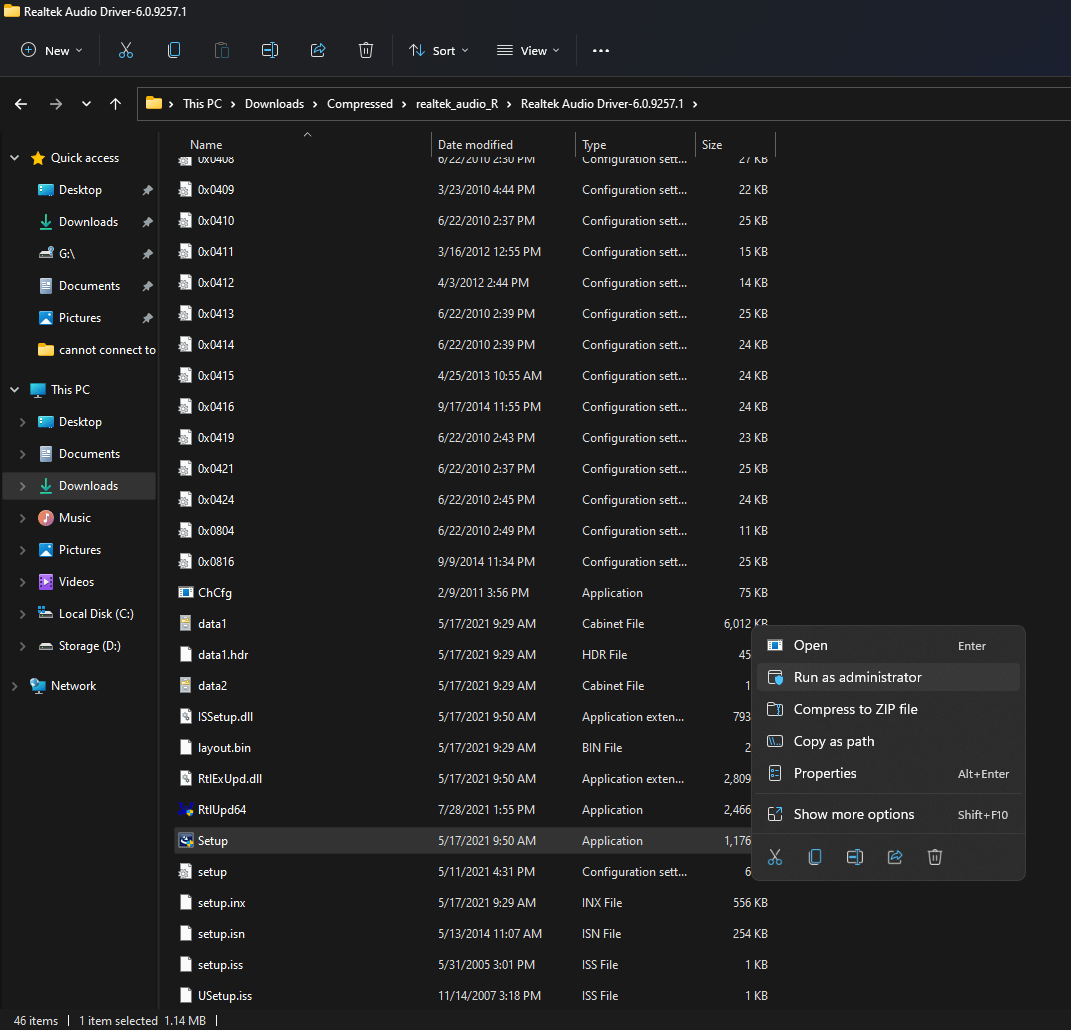Click the delete icon in context menu

pos(935,857)
